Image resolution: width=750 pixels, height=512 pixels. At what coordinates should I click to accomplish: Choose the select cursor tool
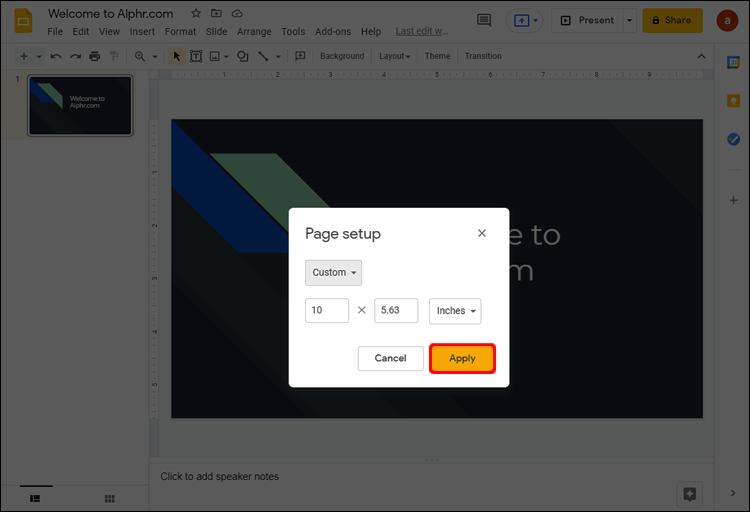click(x=176, y=56)
